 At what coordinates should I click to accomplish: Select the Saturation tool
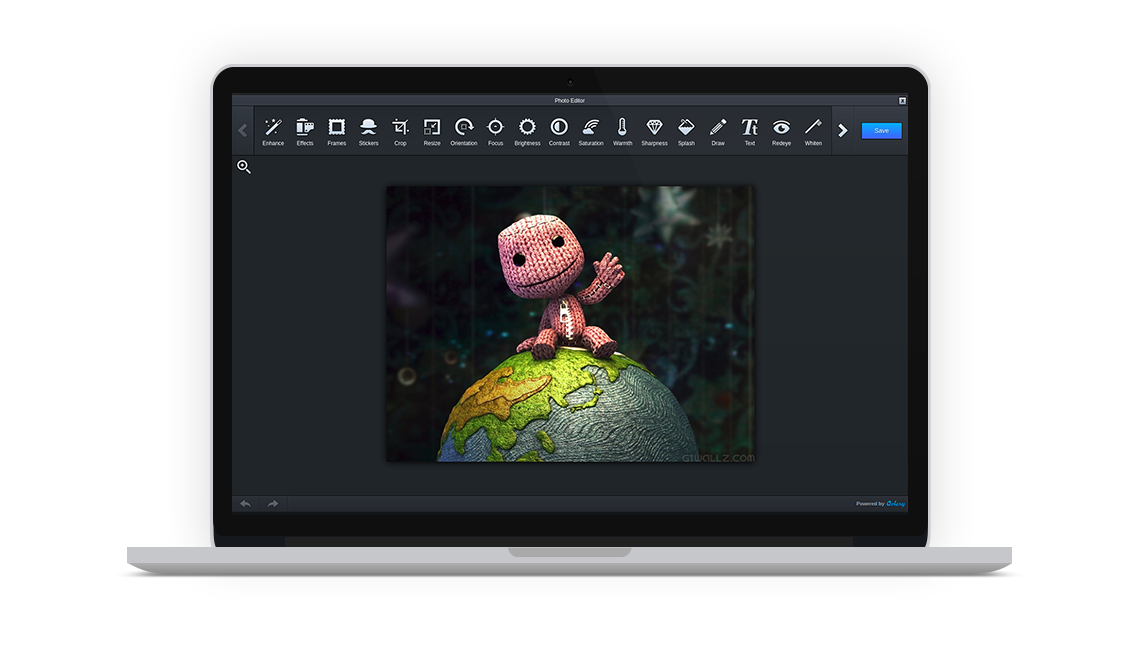pos(591,128)
